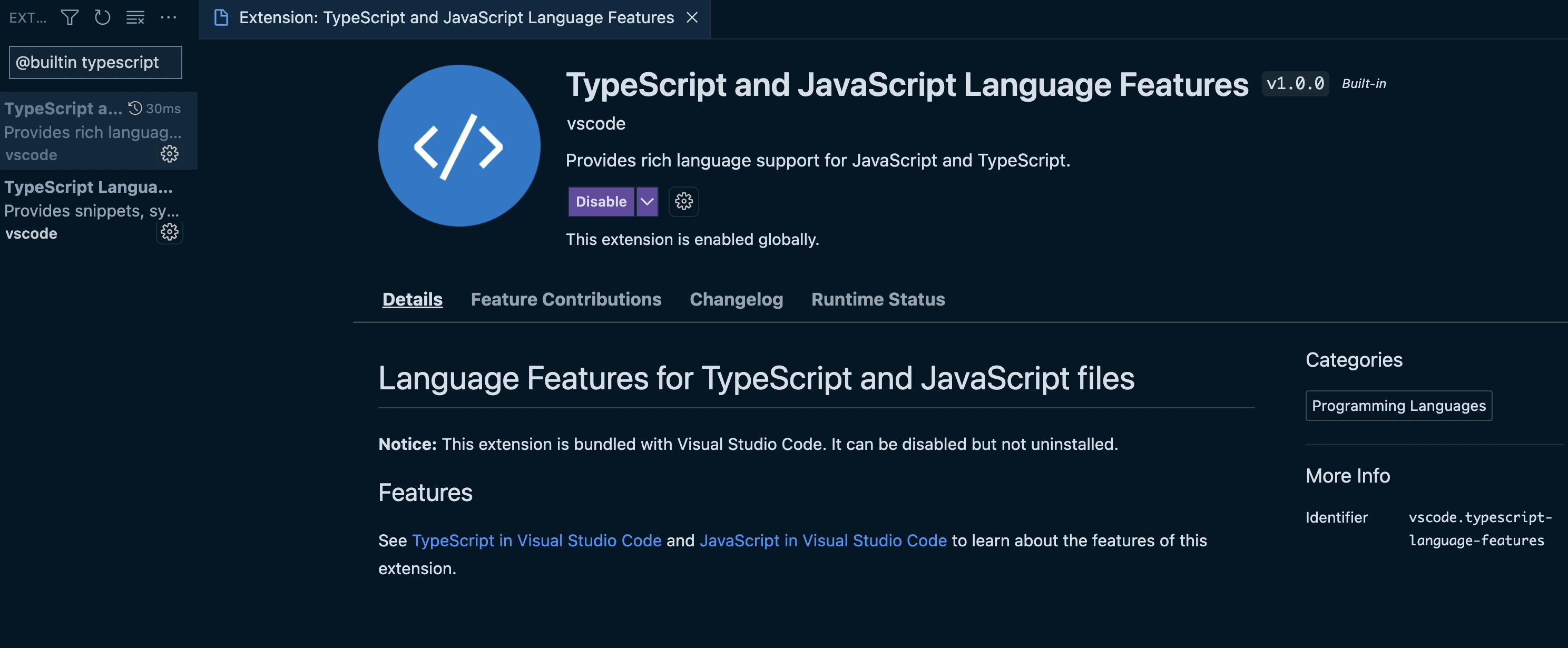This screenshot has height=648, width=1568.
Task: Open the Changelog tab
Action: 736,299
